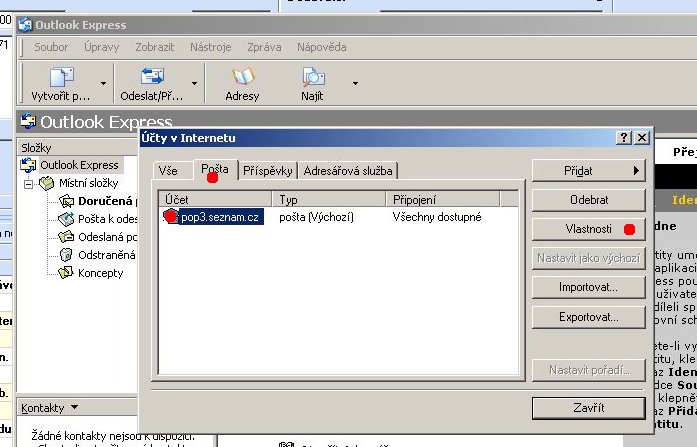Click the Účet column header
Image resolution: width=697 pixels, height=447 pixels.
point(216,200)
